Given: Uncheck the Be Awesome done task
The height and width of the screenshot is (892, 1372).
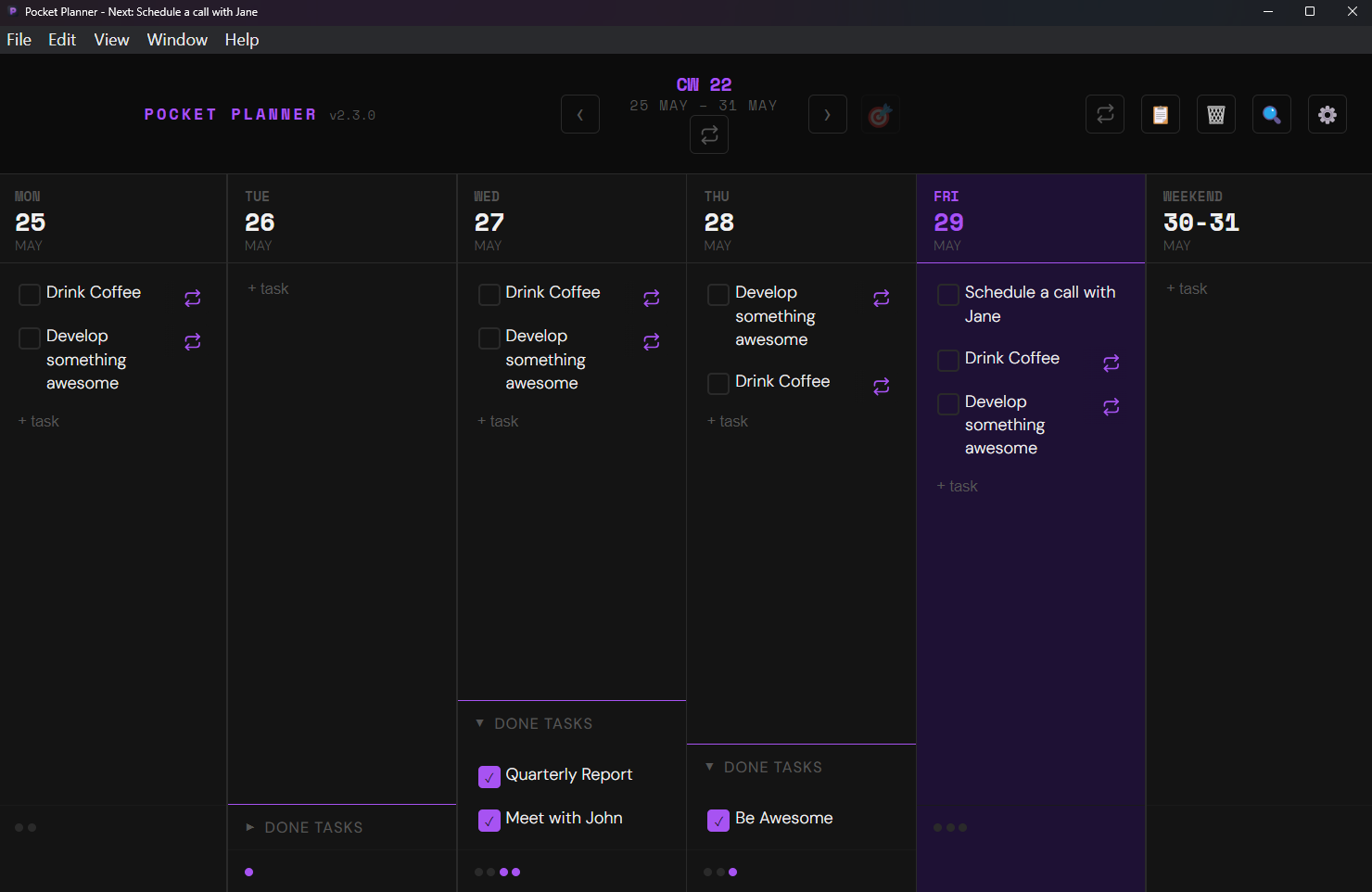Looking at the screenshot, I should [718, 821].
